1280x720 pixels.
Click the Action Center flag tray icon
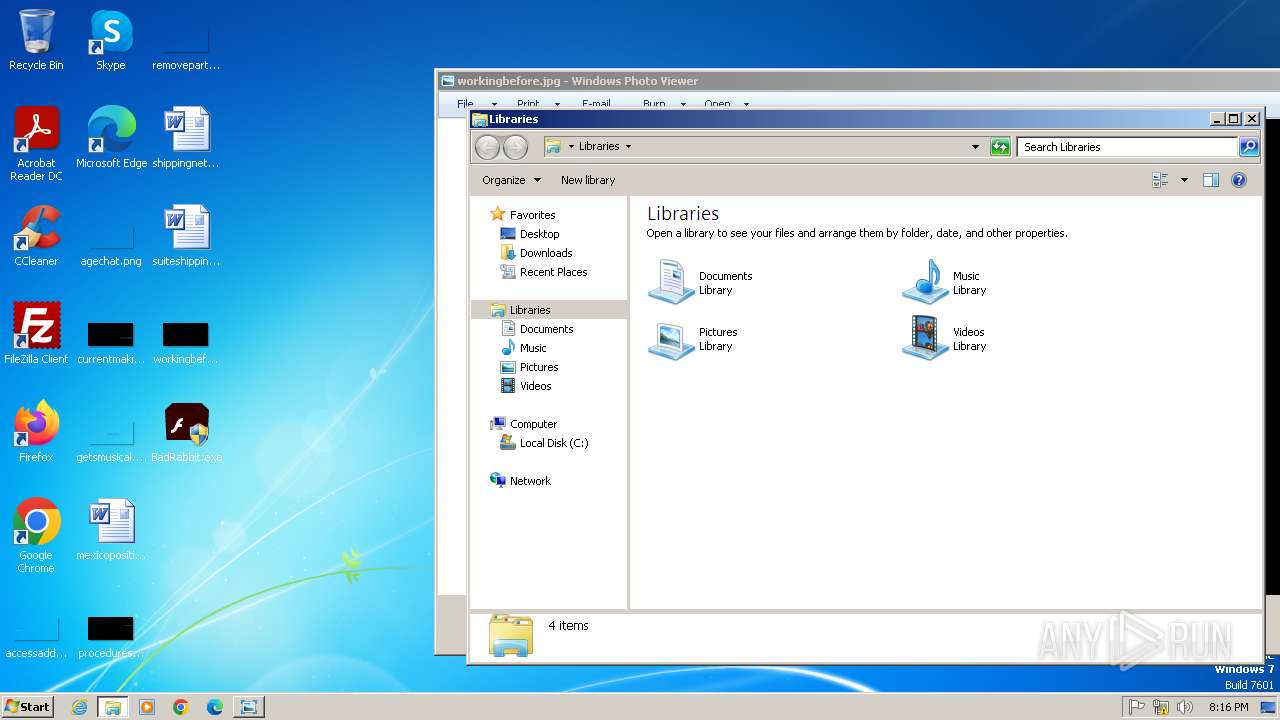(x=1136, y=707)
